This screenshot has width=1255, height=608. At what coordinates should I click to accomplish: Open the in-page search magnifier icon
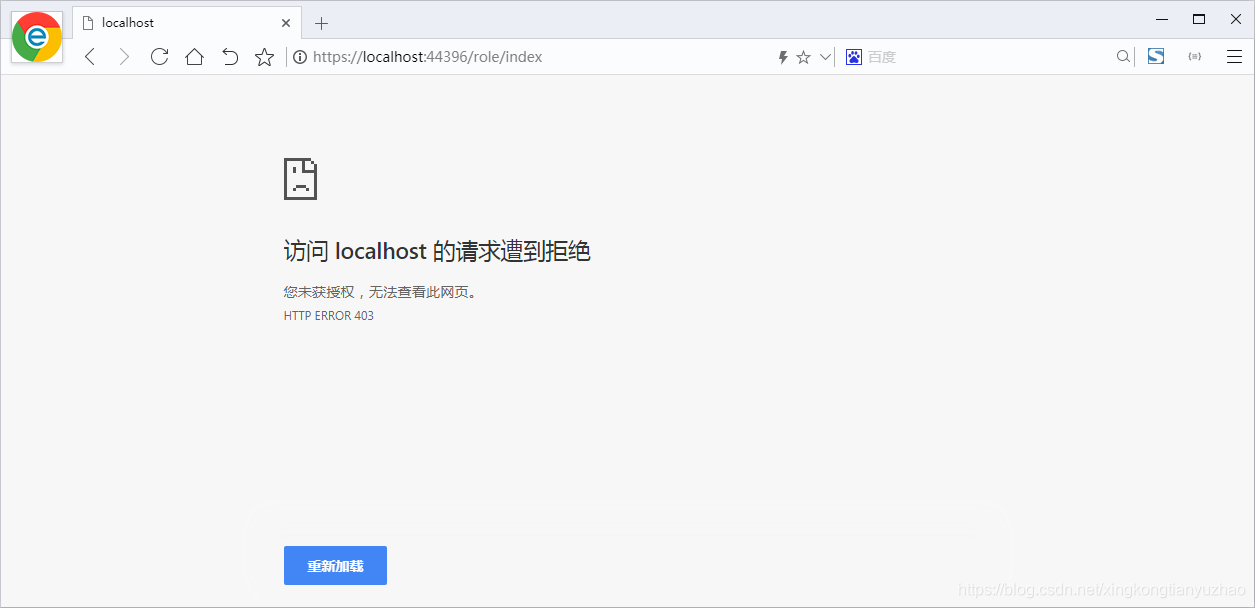[x=1123, y=57]
